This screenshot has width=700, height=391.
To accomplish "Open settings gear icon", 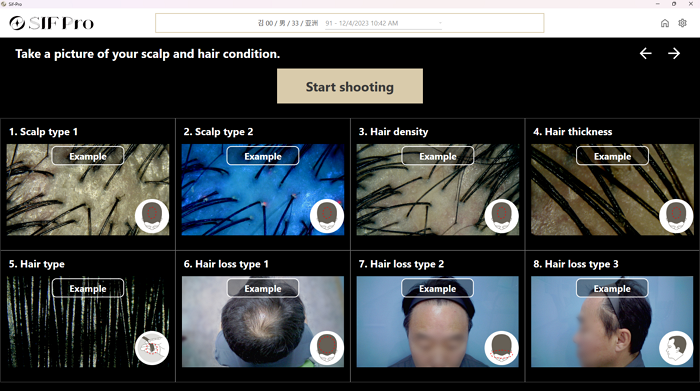I will click(x=682, y=23).
